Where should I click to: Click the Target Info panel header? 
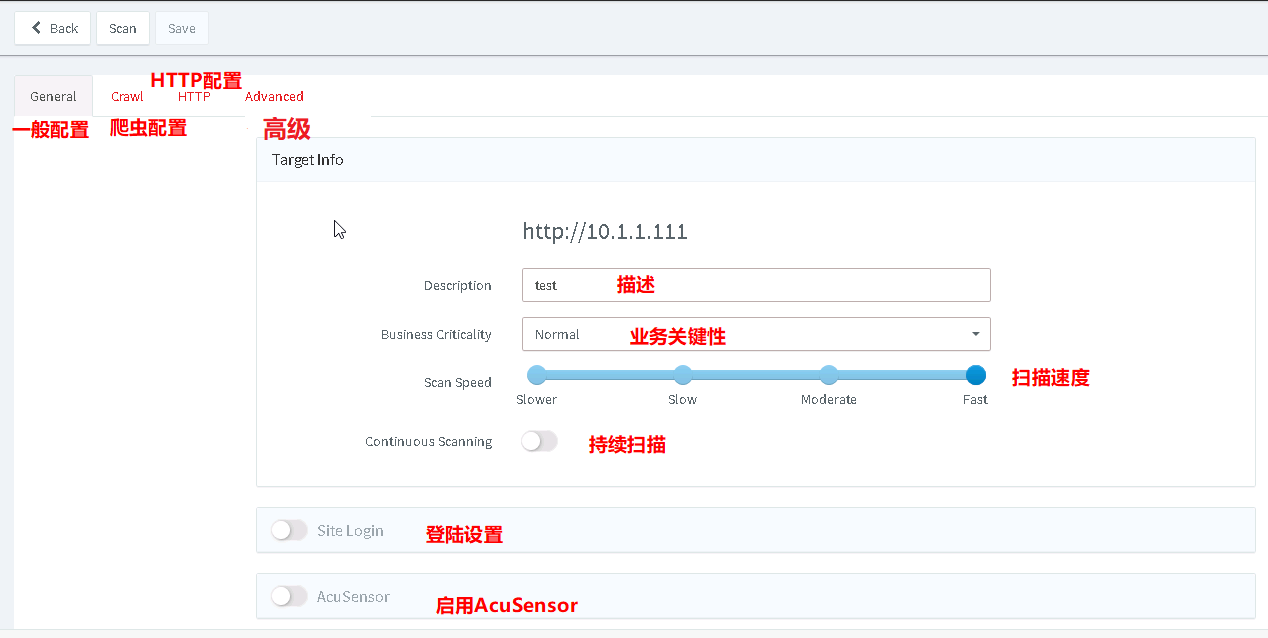(756, 160)
